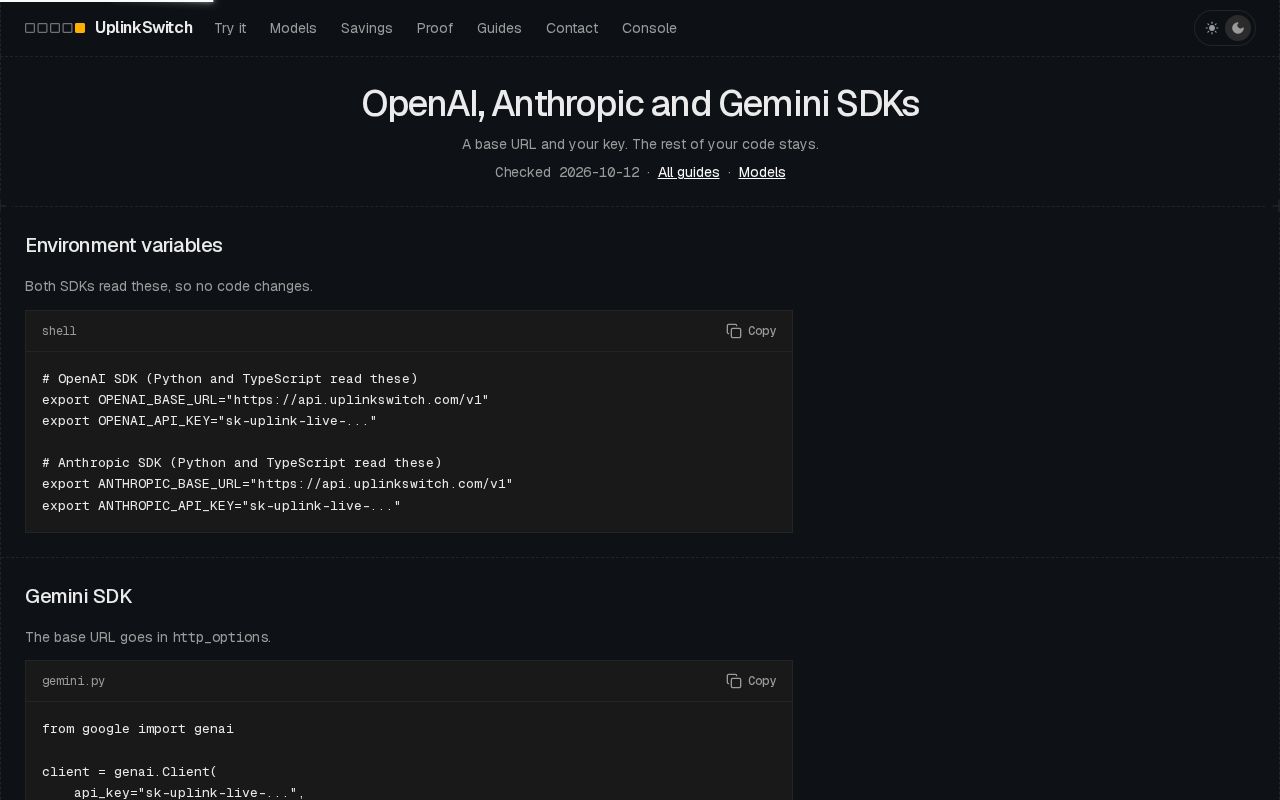Click the main page title heading
The height and width of the screenshot is (800, 1280).
tap(640, 104)
